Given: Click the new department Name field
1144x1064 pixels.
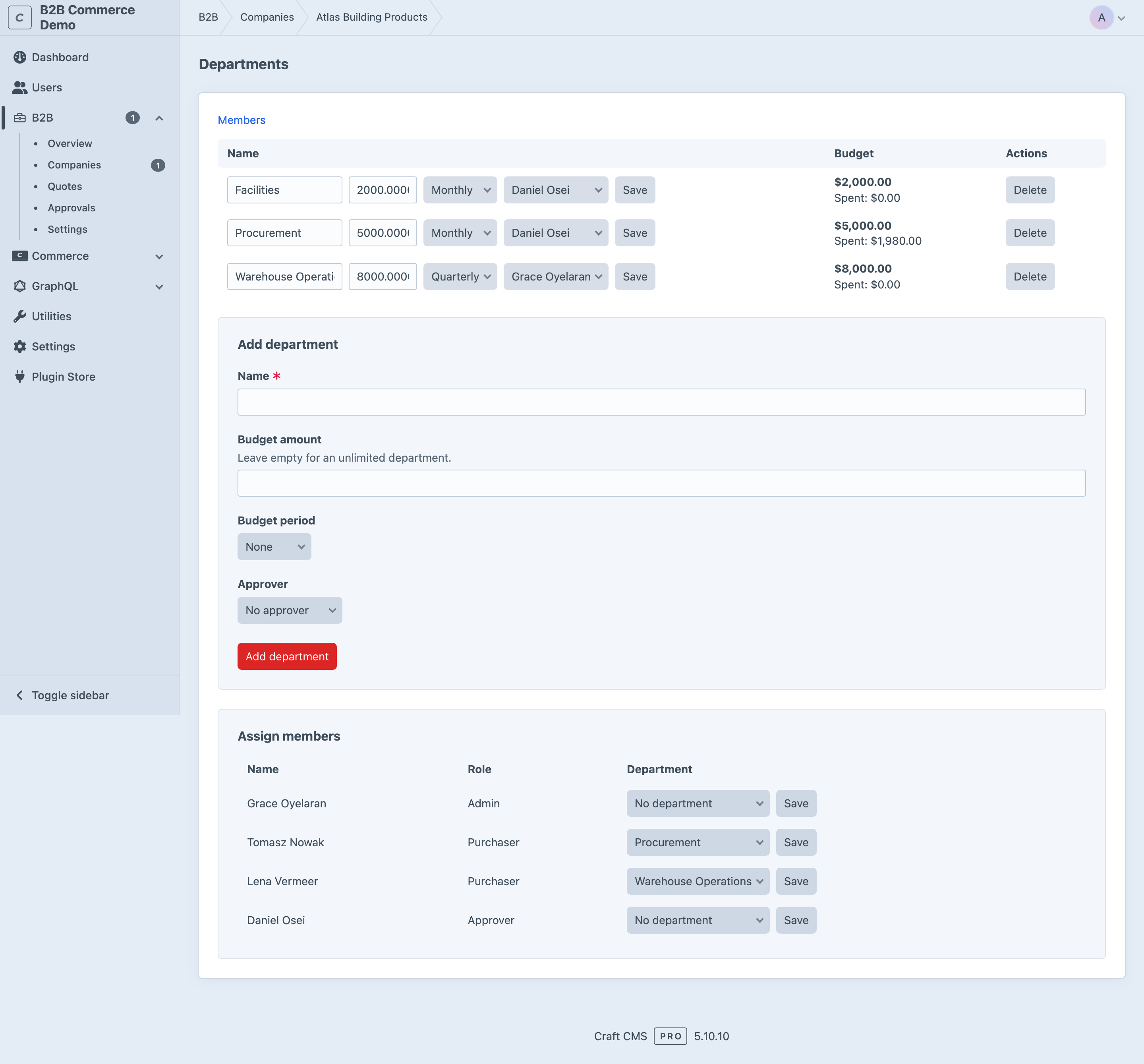Looking at the screenshot, I should point(661,402).
